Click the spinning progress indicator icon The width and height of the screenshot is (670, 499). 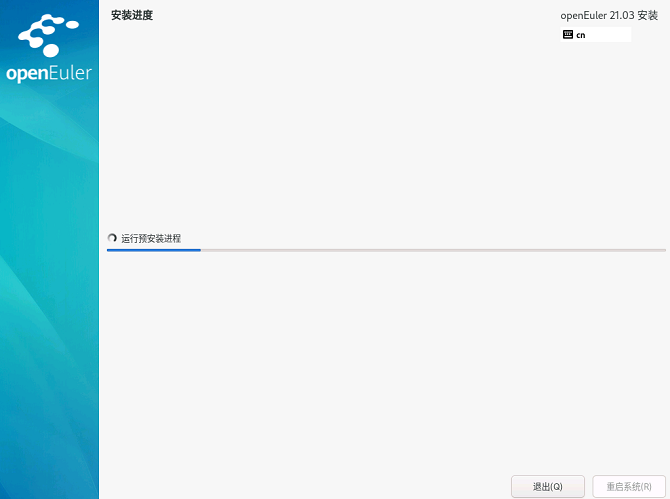coord(112,238)
